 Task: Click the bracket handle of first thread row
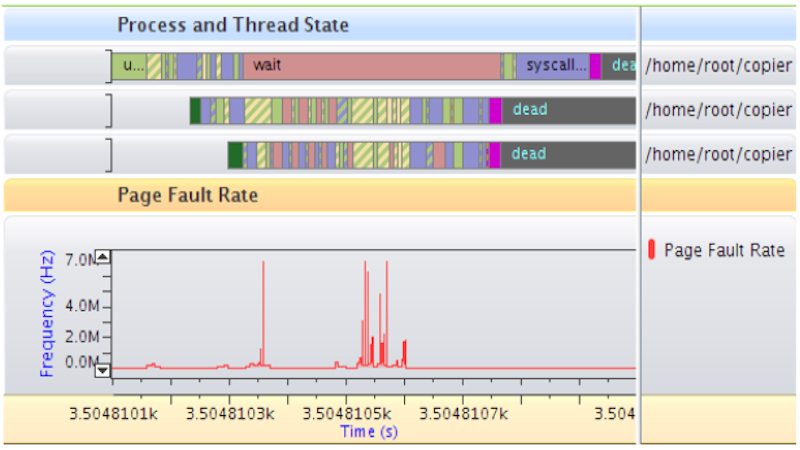pos(109,66)
